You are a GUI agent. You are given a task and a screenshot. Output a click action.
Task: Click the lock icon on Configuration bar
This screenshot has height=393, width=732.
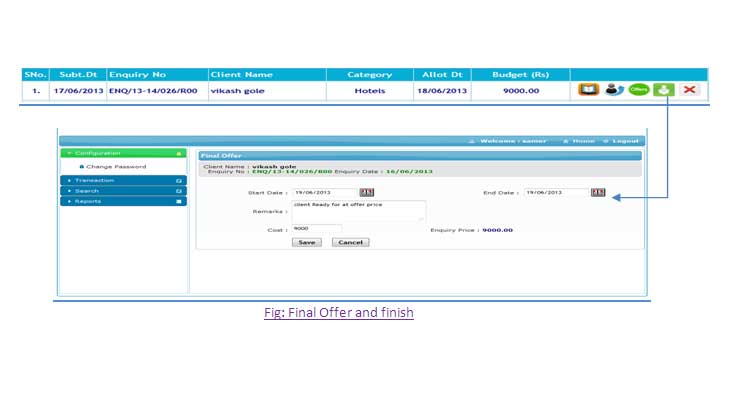[x=178, y=154]
